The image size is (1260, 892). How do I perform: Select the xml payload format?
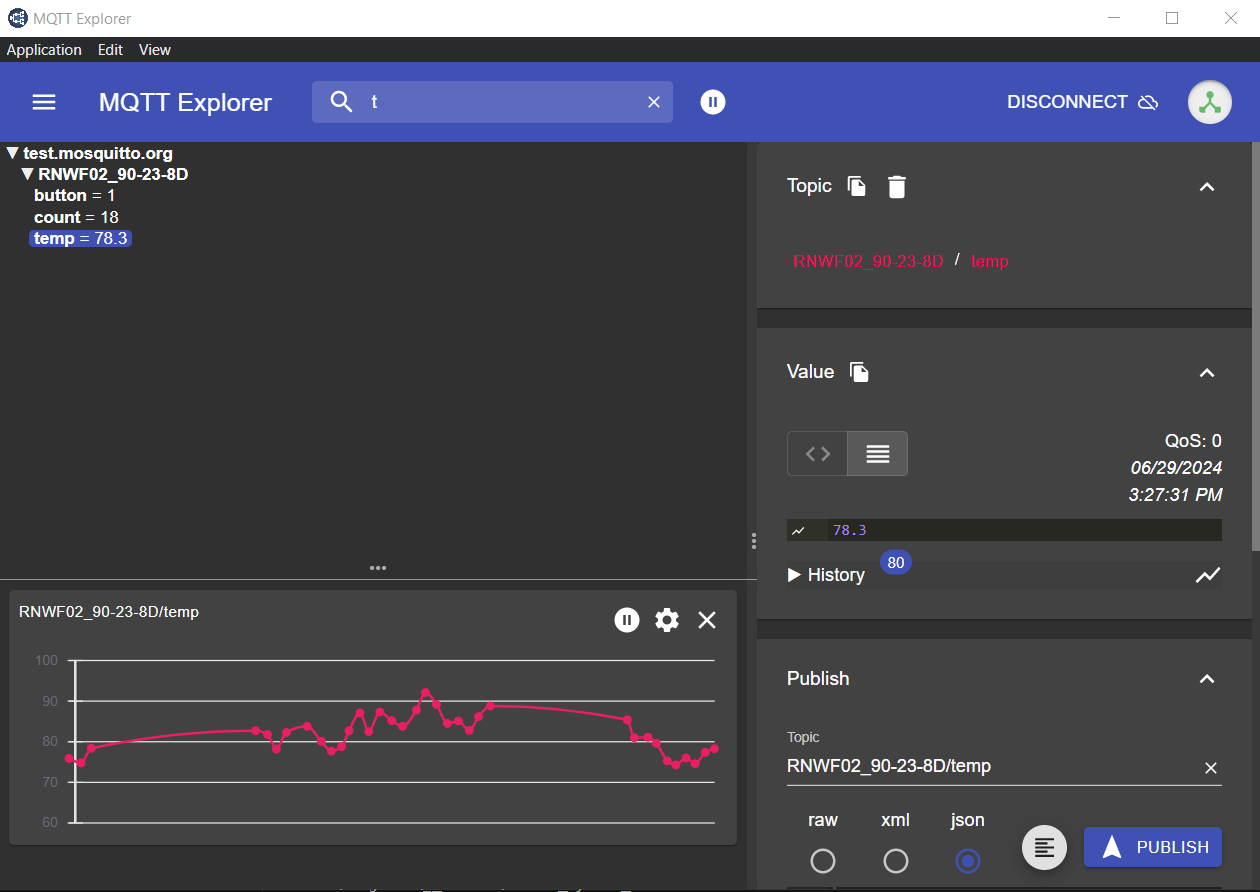tap(896, 861)
